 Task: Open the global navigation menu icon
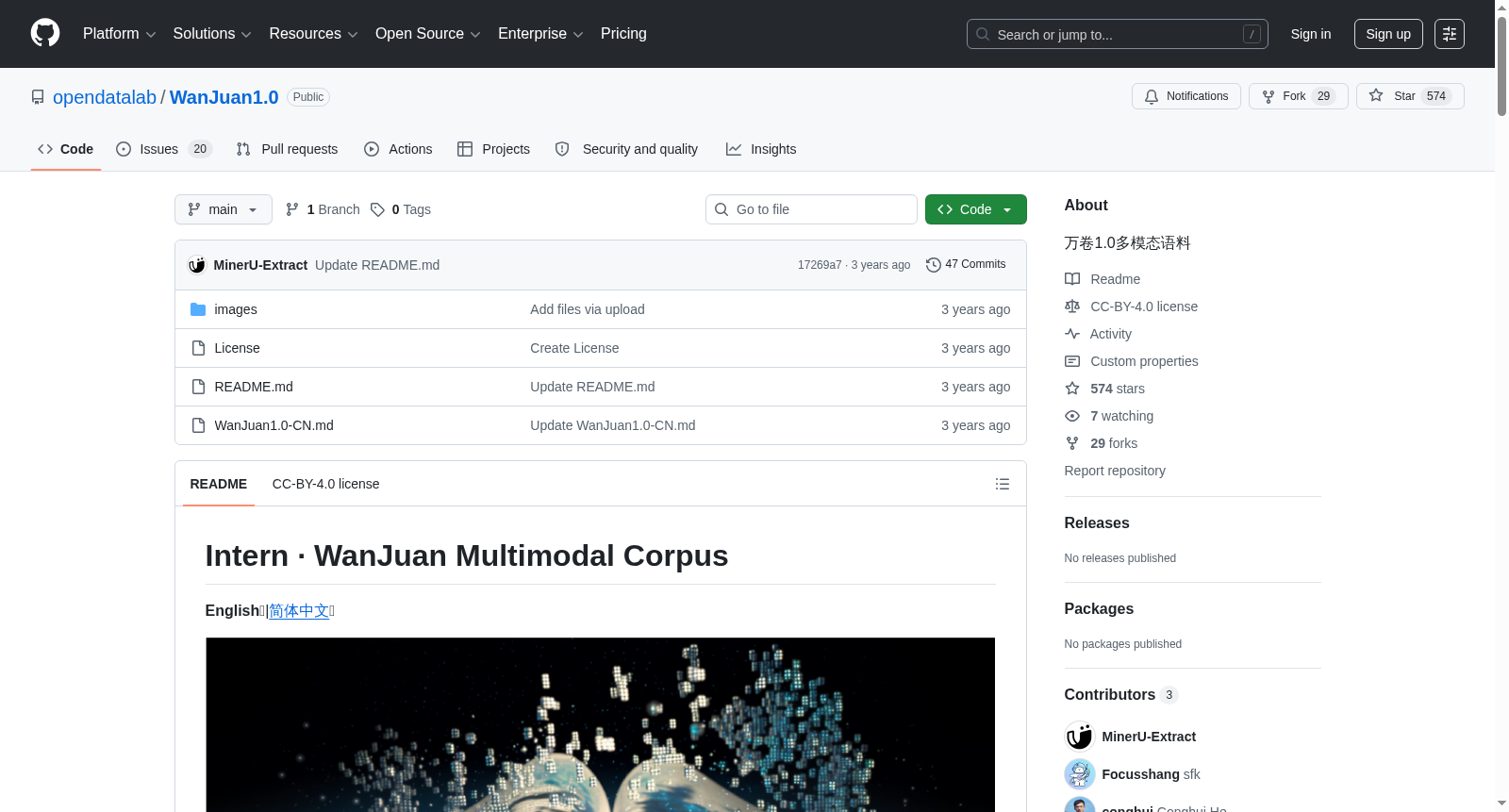pos(1450,34)
